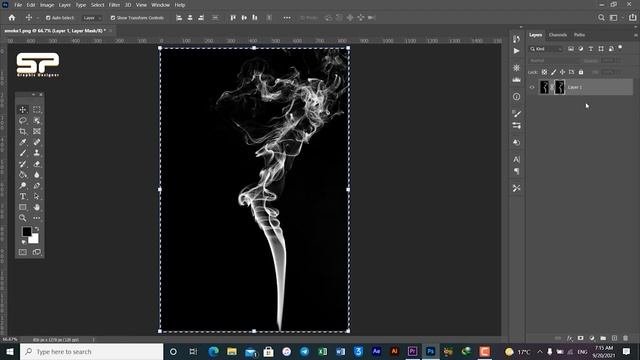This screenshot has height=360, width=640.
Task: Change screen mode from the toolbox
Action: click(37, 252)
